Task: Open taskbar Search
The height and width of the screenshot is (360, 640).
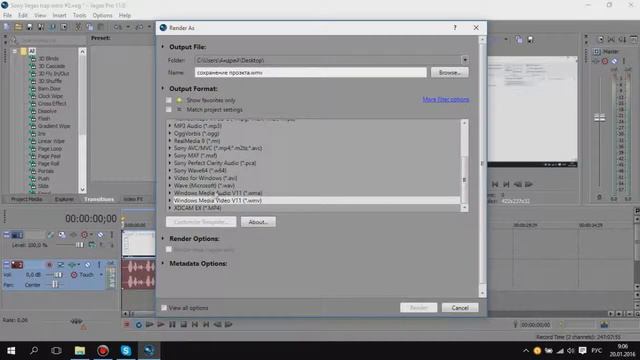Action: click(x=34, y=351)
